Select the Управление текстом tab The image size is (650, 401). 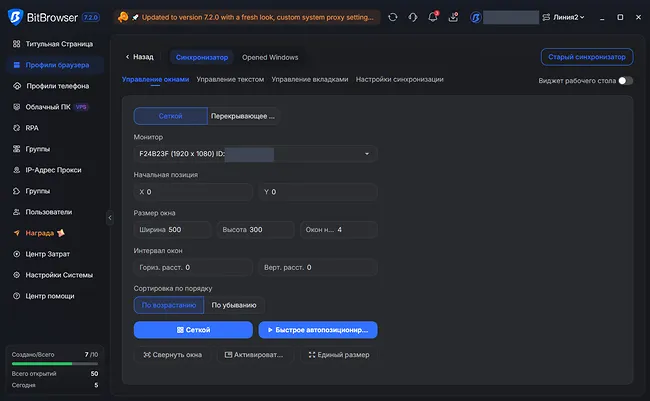point(230,79)
